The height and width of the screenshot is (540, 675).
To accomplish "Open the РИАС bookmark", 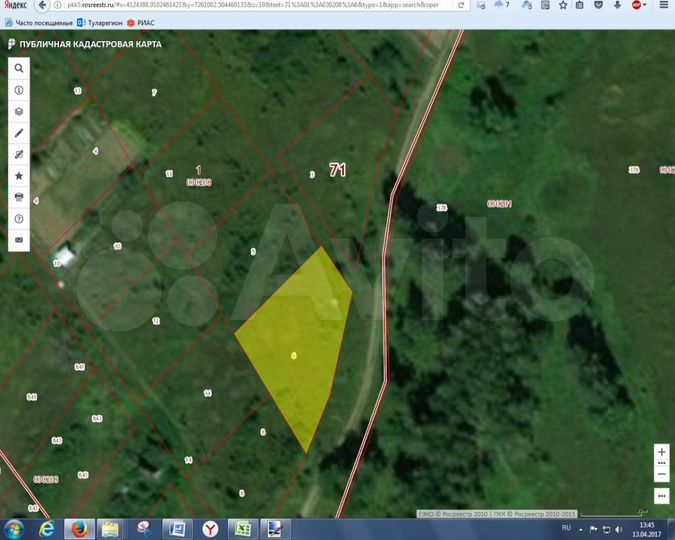I will click(141, 23).
